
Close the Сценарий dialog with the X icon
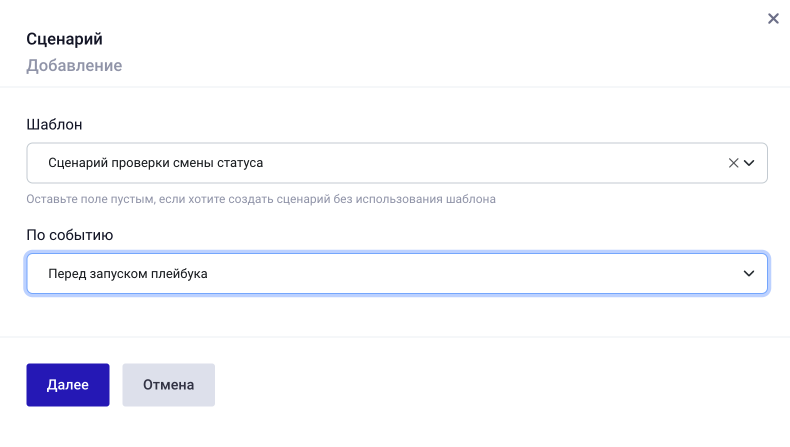point(773,19)
